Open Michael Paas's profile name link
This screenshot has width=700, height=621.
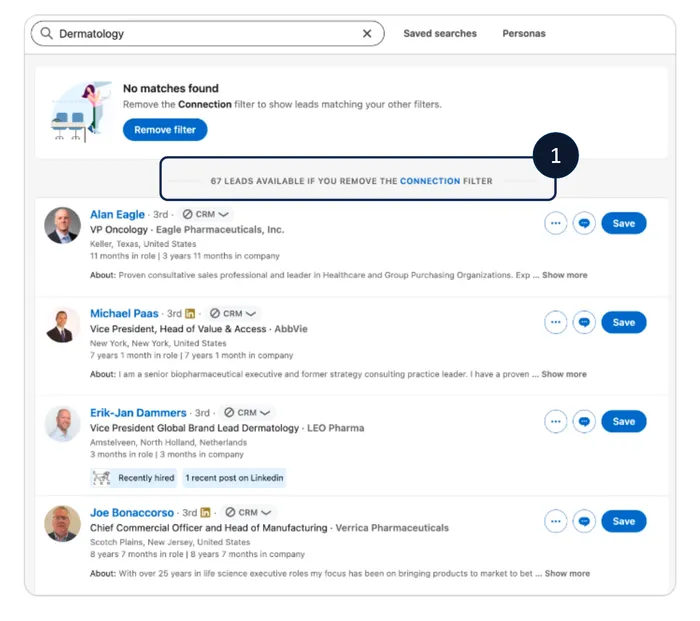[x=124, y=313]
